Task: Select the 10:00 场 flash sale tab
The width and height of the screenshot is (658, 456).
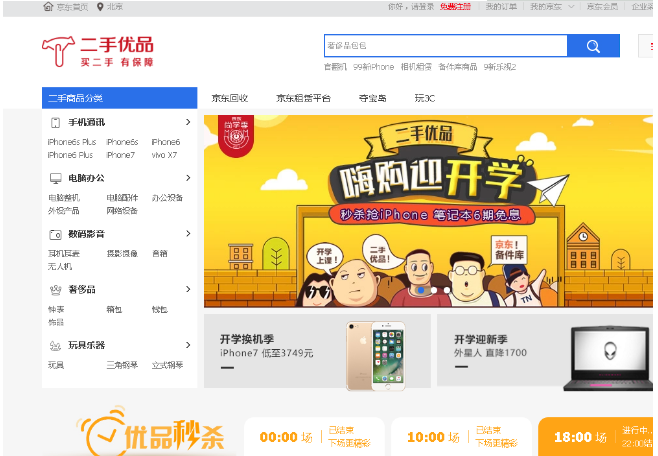Action: click(462, 437)
